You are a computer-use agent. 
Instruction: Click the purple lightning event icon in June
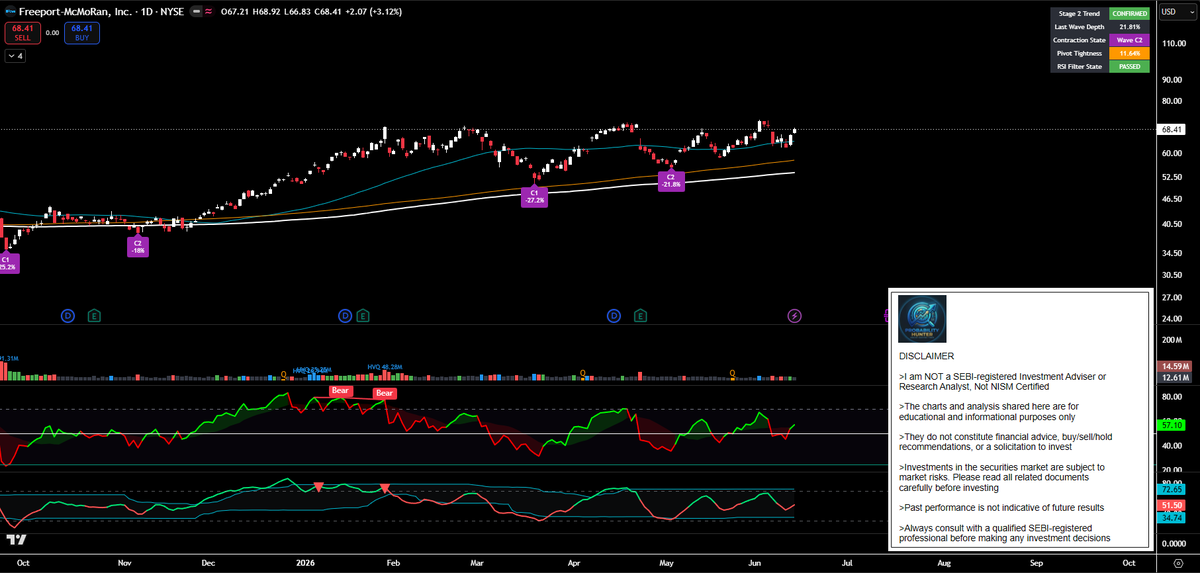[795, 316]
